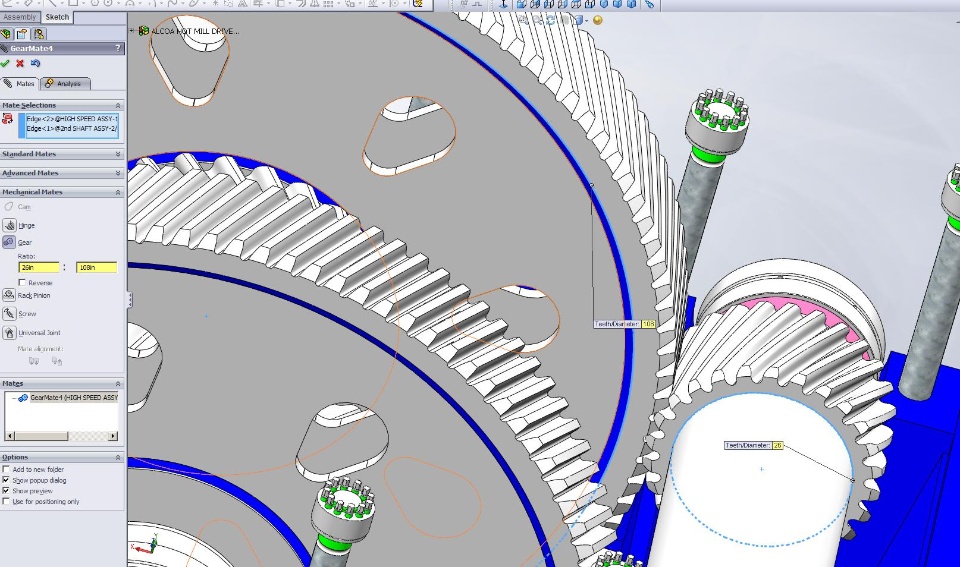The width and height of the screenshot is (960, 567).
Task: Toggle Use for positioning only checkbox
Action: pyautogui.click(x=6, y=501)
